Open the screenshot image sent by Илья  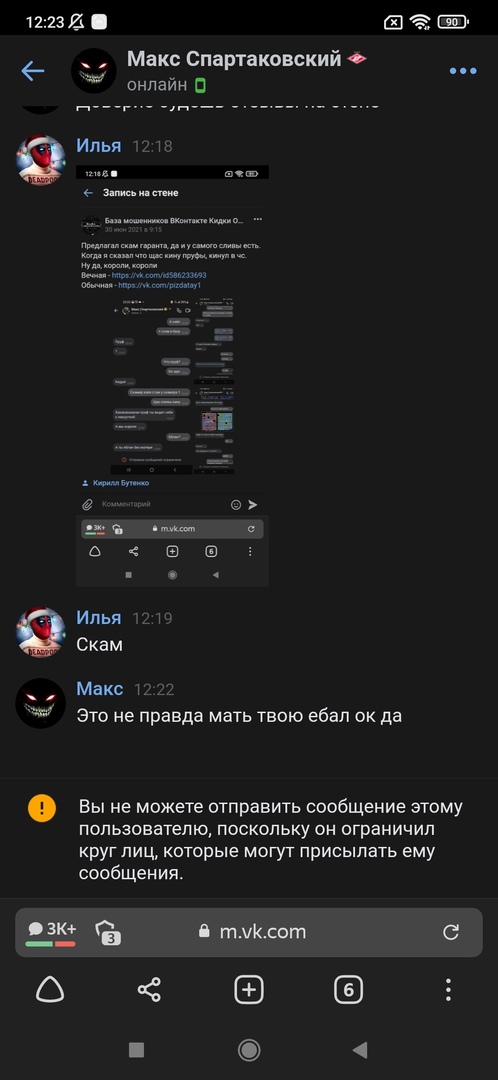click(x=172, y=375)
